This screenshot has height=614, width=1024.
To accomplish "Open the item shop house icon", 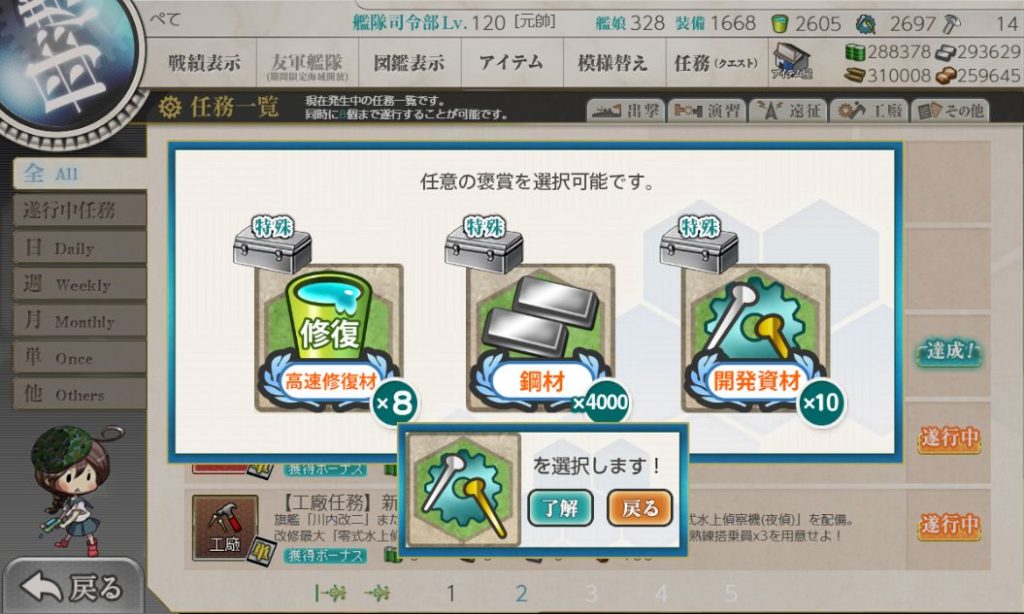I will [x=791, y=62].
